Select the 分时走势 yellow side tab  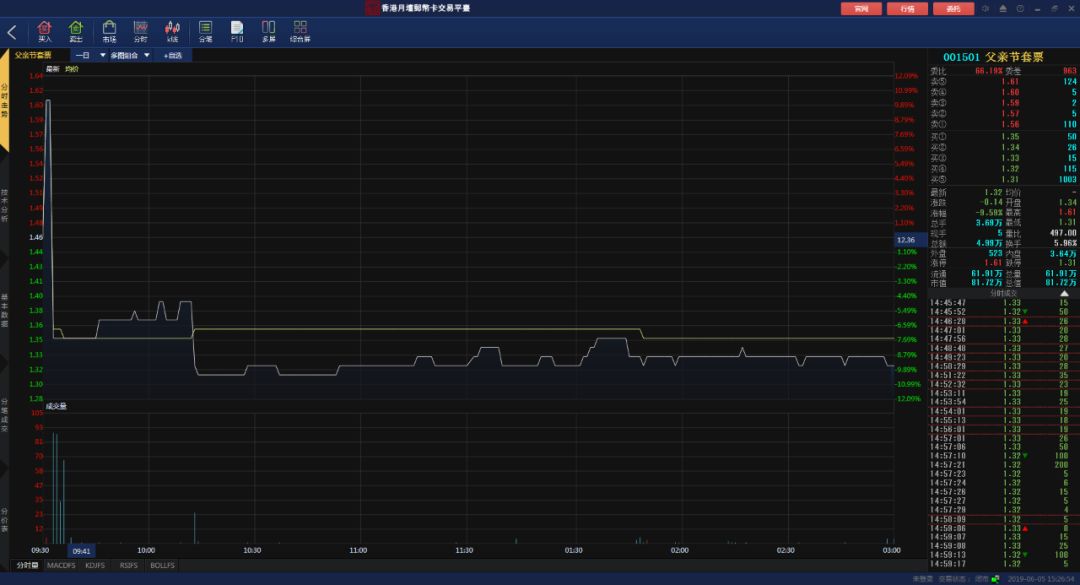(x=4, y=101)
